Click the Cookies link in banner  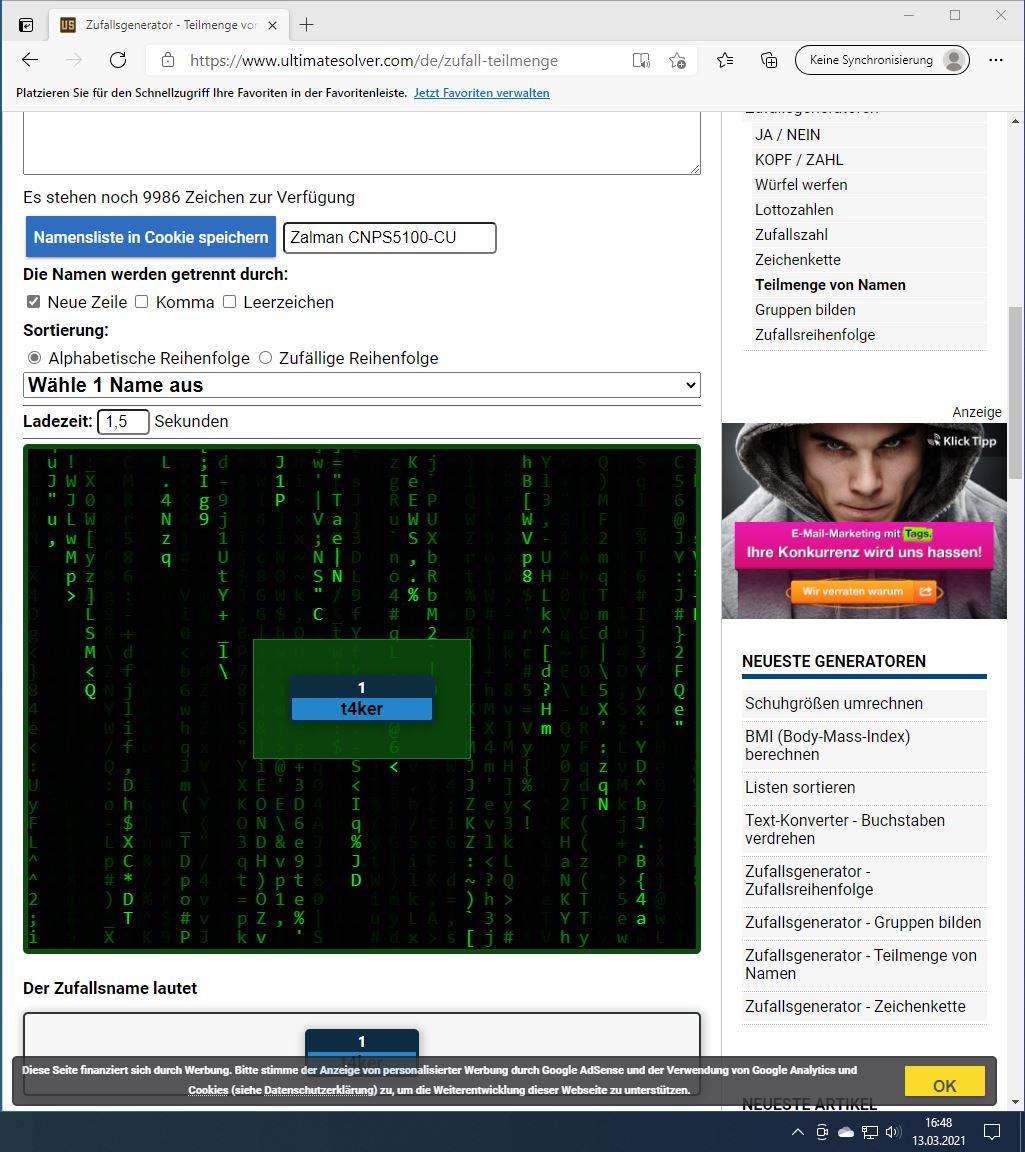coord(208,1090)
